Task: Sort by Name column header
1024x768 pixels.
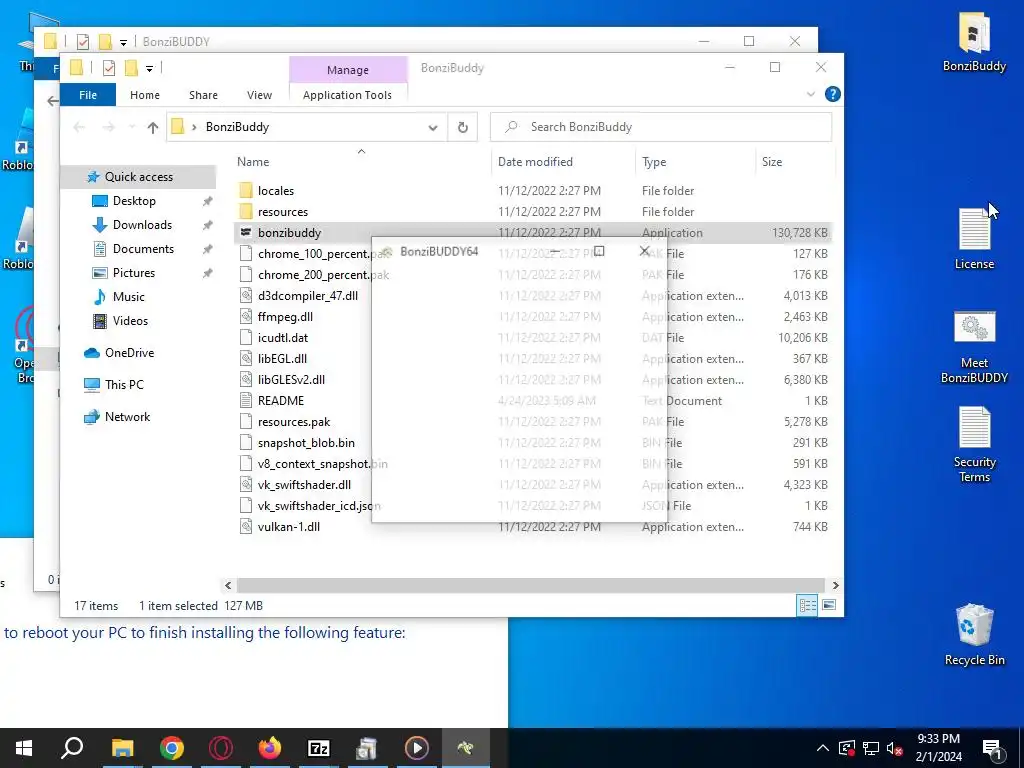Action: click(253, 162)
